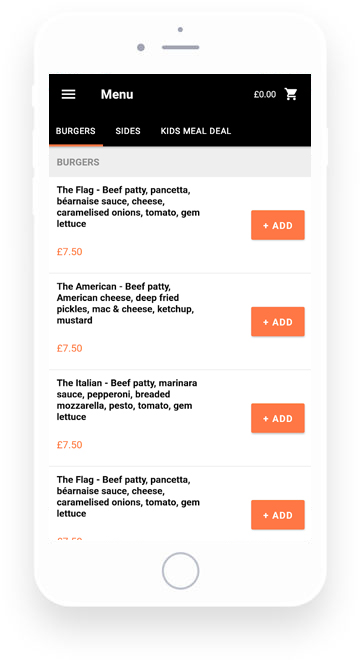Tap the phone's round home button
Viewport: 360px width, 660px height.
pos(180,571)
